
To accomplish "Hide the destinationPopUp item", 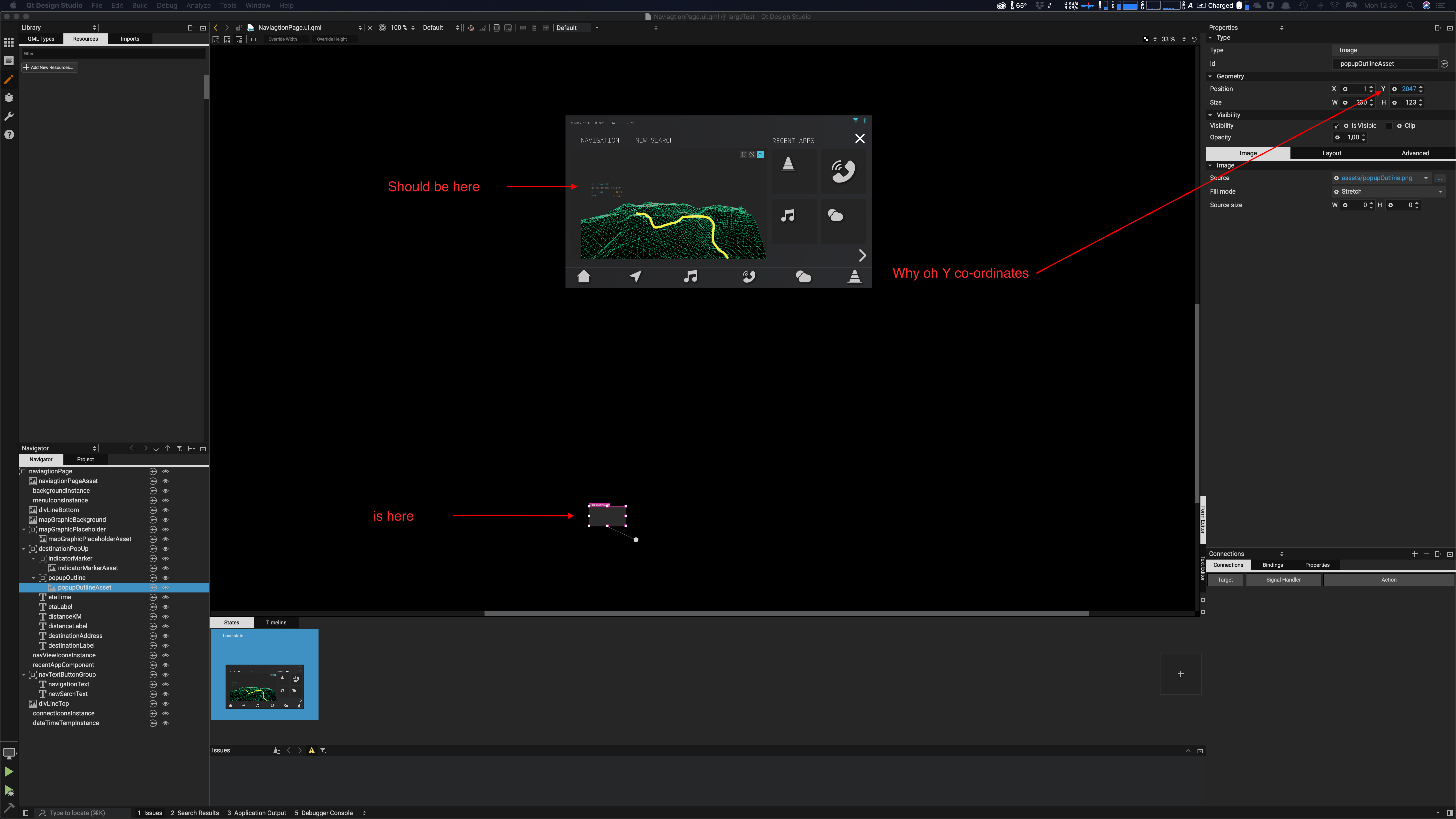I will [166, 549].
